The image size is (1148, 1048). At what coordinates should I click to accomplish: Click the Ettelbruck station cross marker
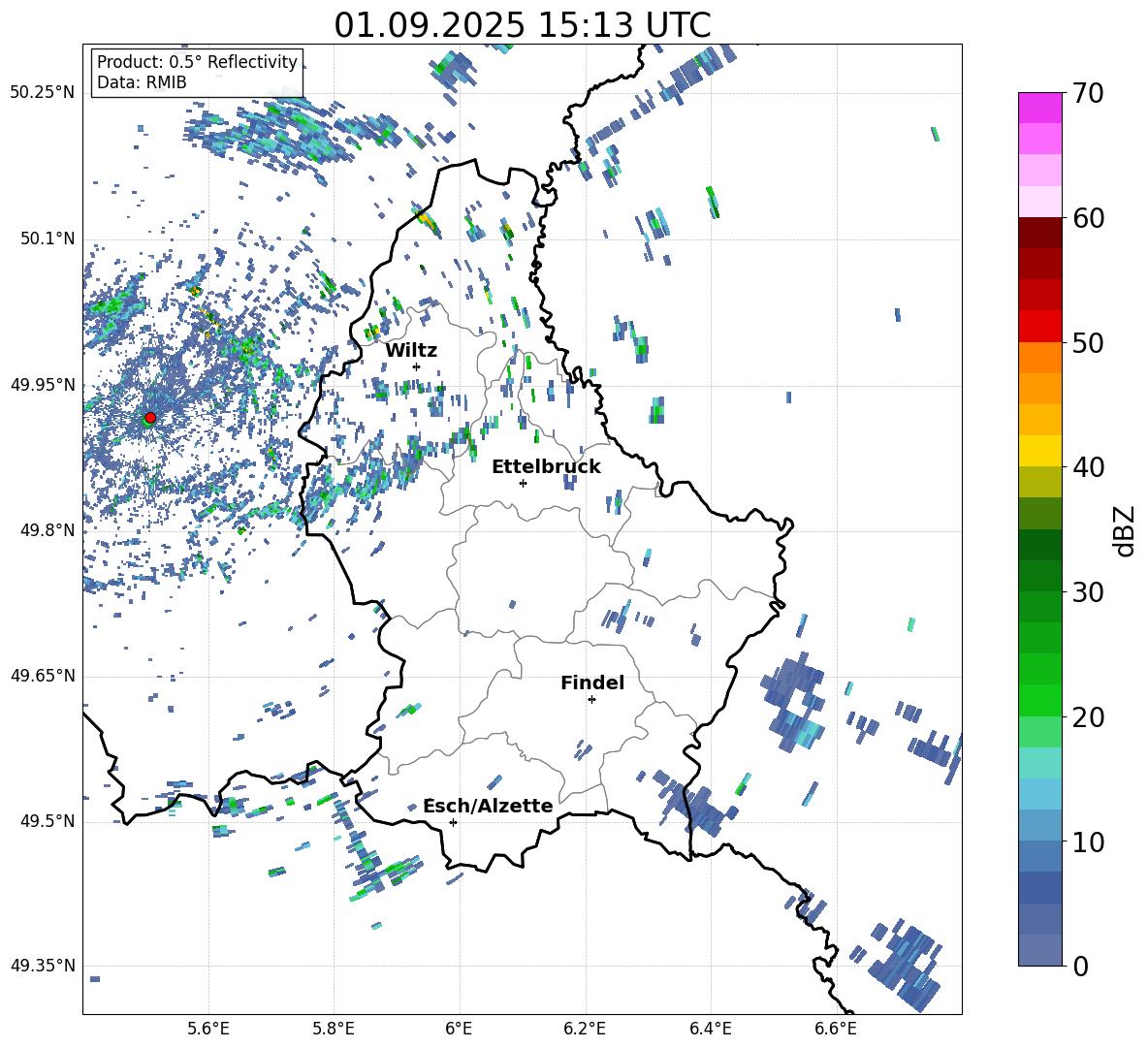(x=523, y=483)
